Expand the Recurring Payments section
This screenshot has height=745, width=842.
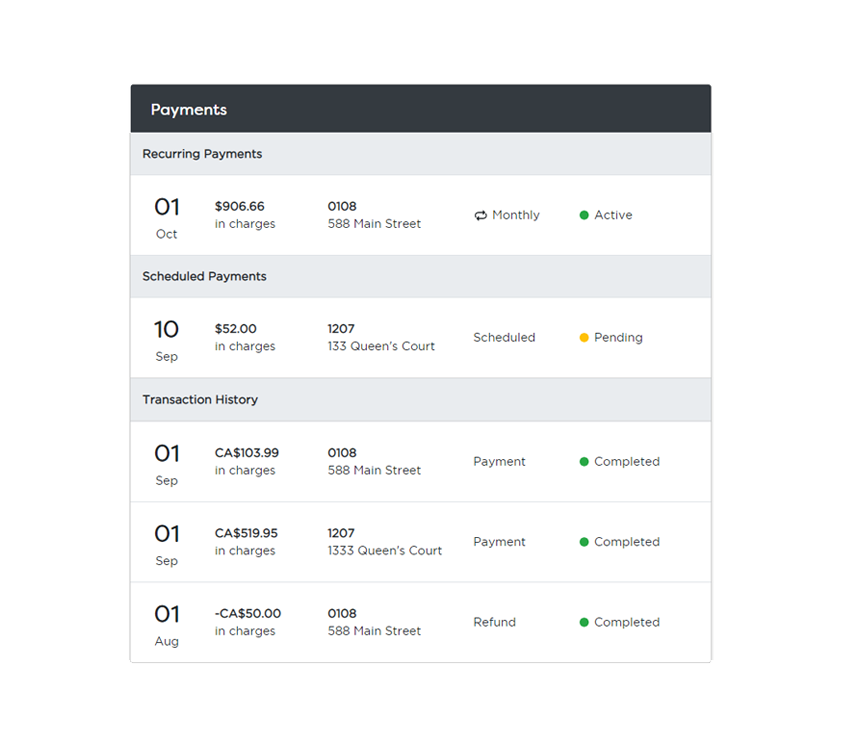click(201, 154)
